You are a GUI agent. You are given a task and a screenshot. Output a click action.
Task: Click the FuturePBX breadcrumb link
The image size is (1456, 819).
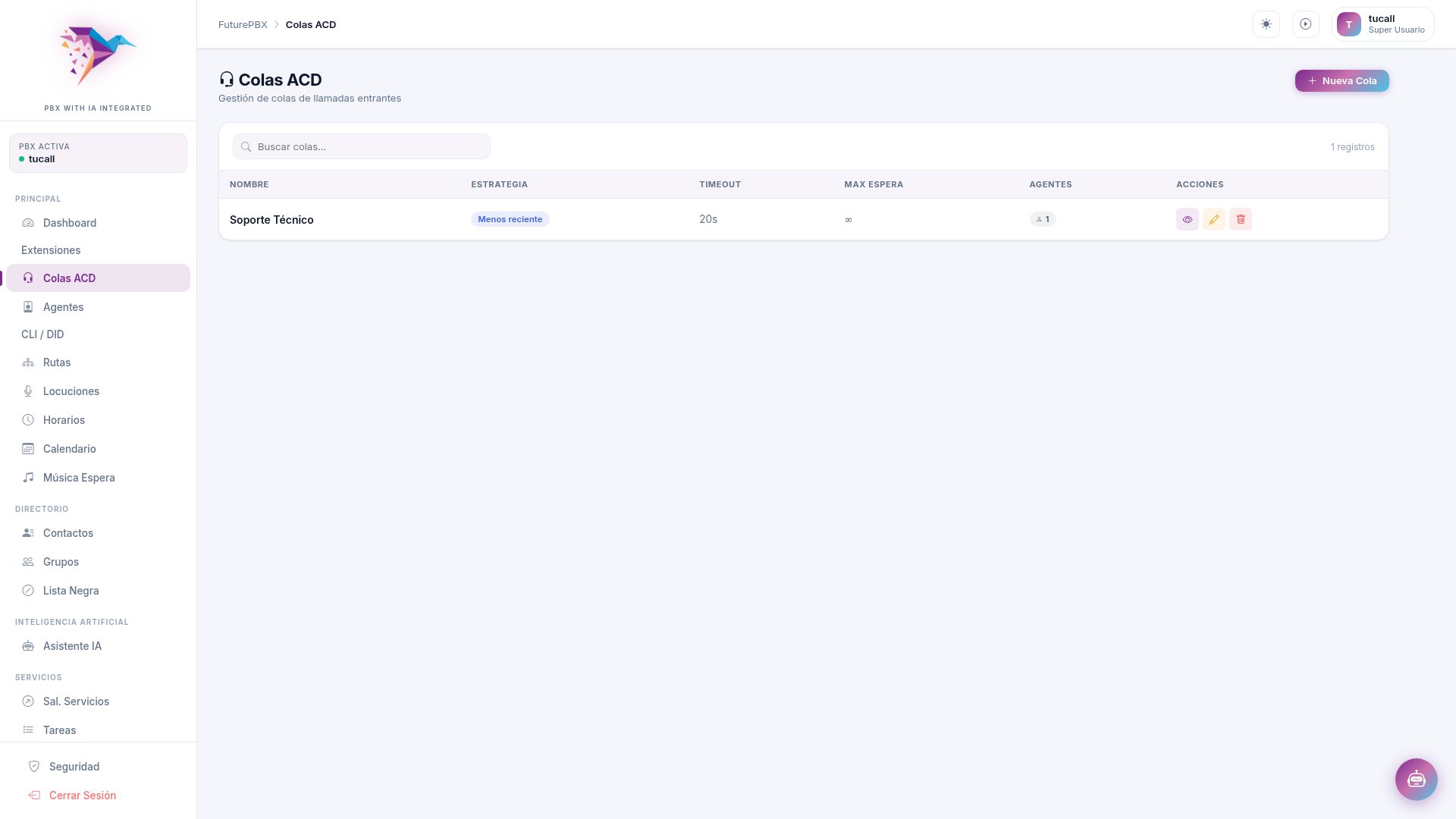243,24
